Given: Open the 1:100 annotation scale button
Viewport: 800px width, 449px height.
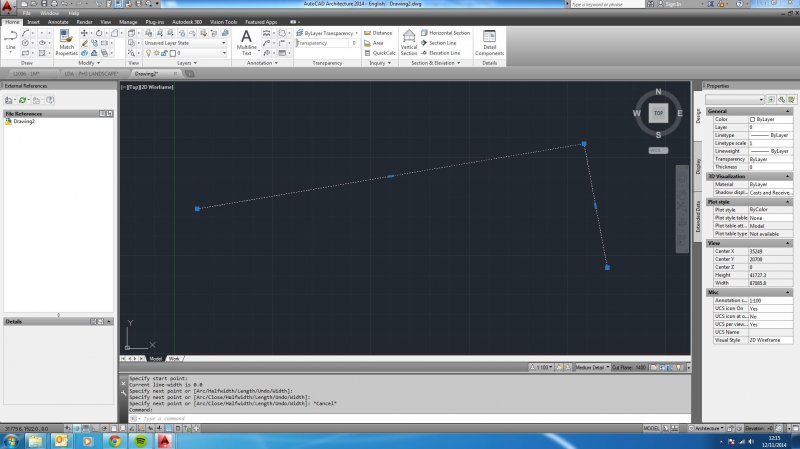Looking at the screenshot, I should [541, 367].
